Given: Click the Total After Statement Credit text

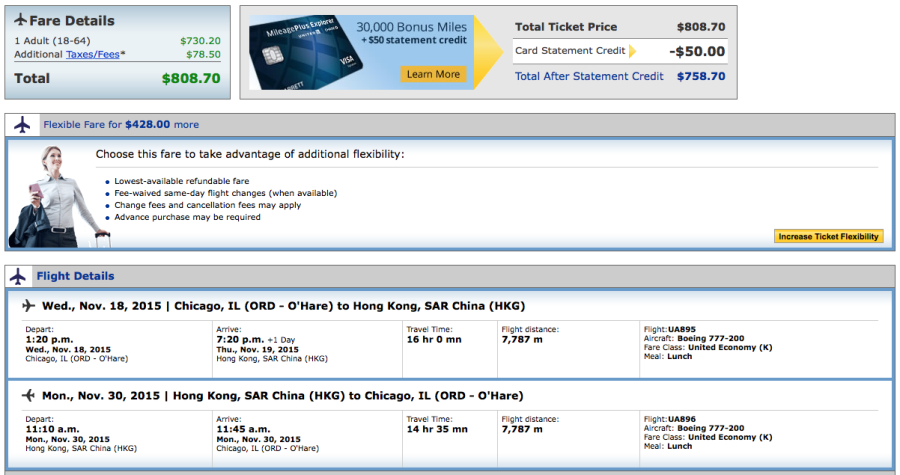Looking at the screenshot, I should 588,76.
